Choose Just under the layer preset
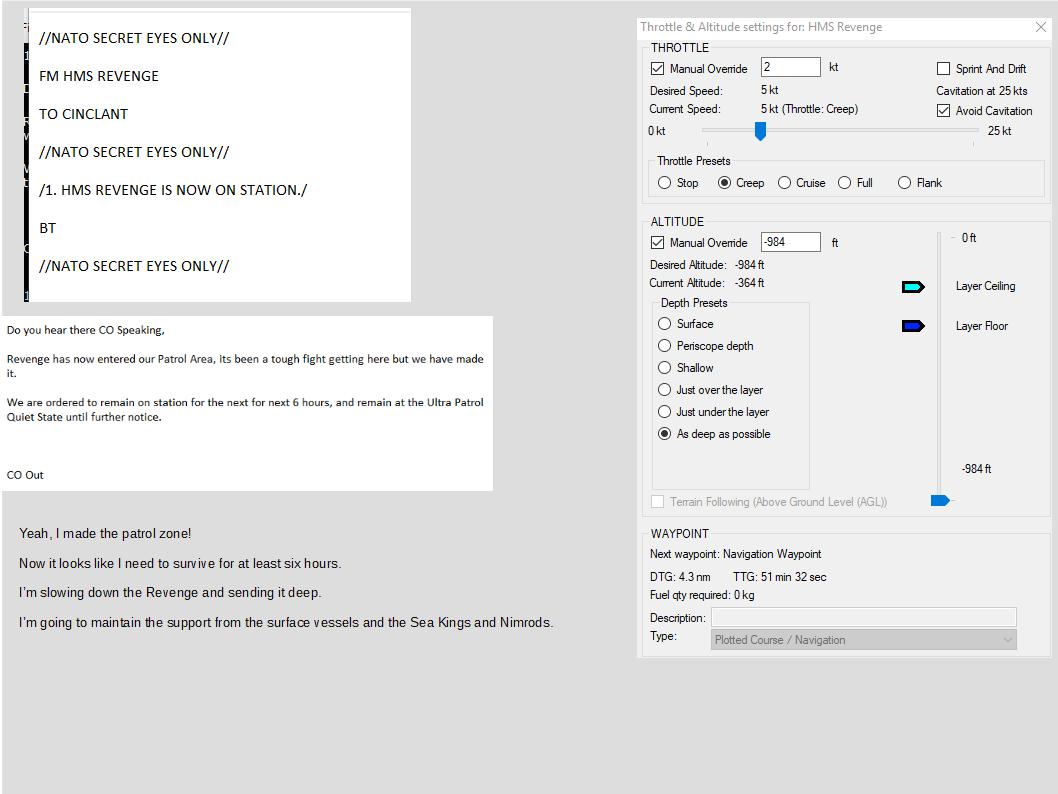Image resolution: width=1058 pixels, height=794 pixels. [665, 412]
